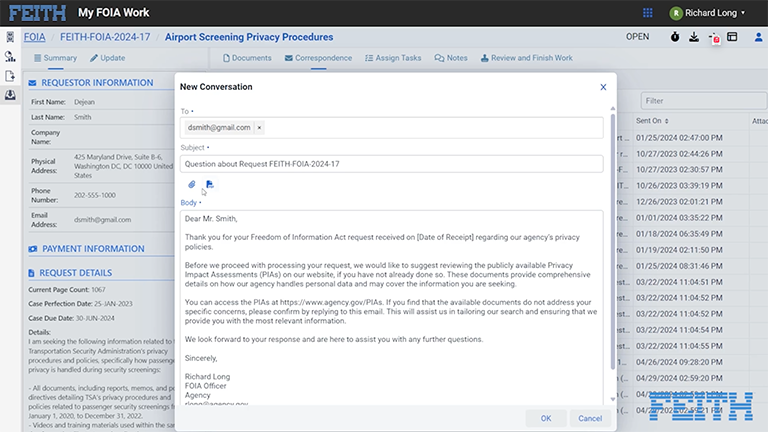Screen dimensions: 768x432
Task: Click the Requestor Information envelope icon
Action: [x=32, y=83]
